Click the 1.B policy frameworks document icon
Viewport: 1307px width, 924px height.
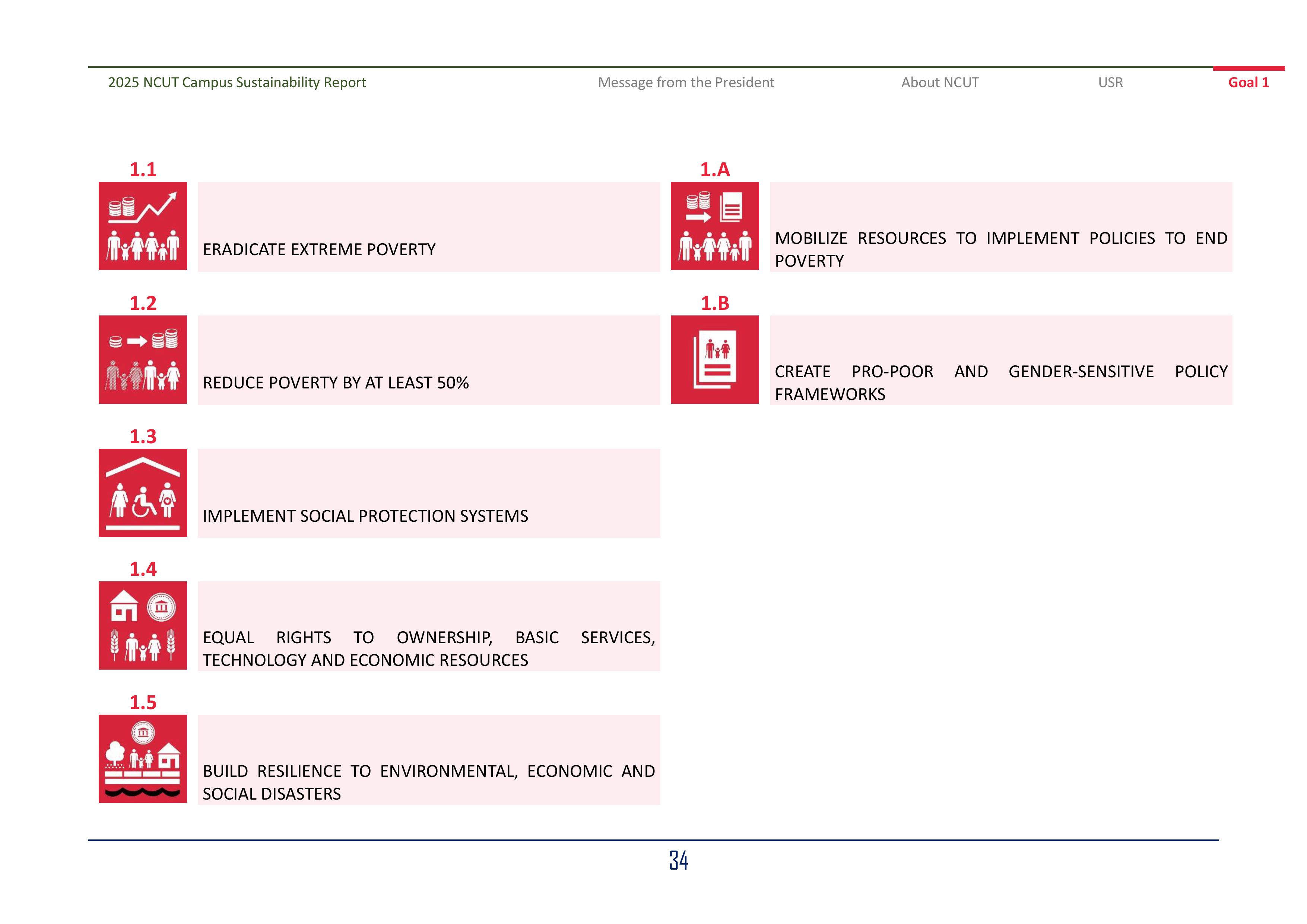coord(714,359)
